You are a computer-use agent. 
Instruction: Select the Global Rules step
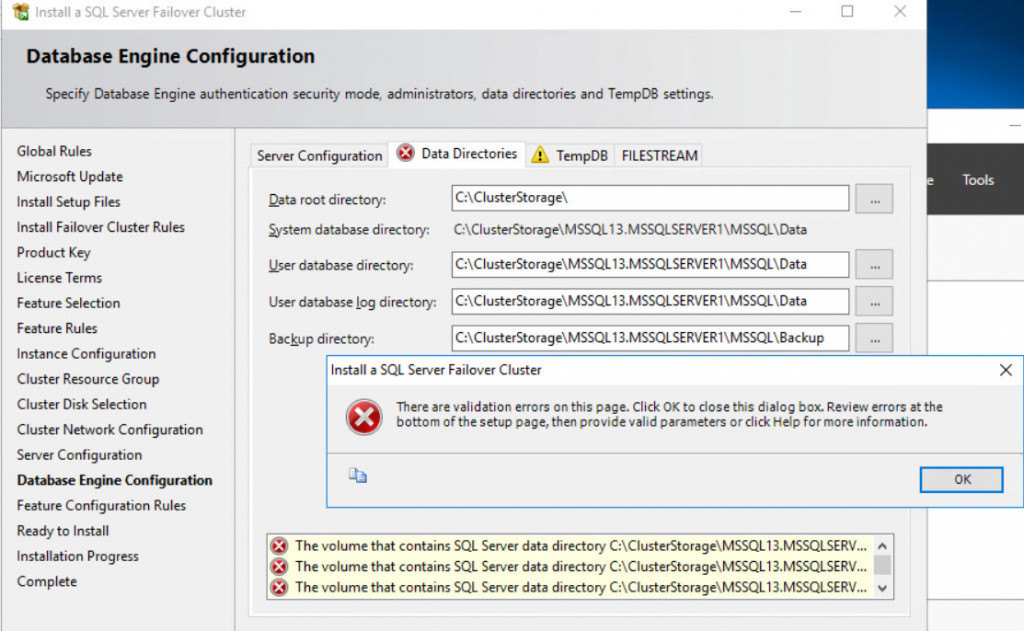coord(54,151)
